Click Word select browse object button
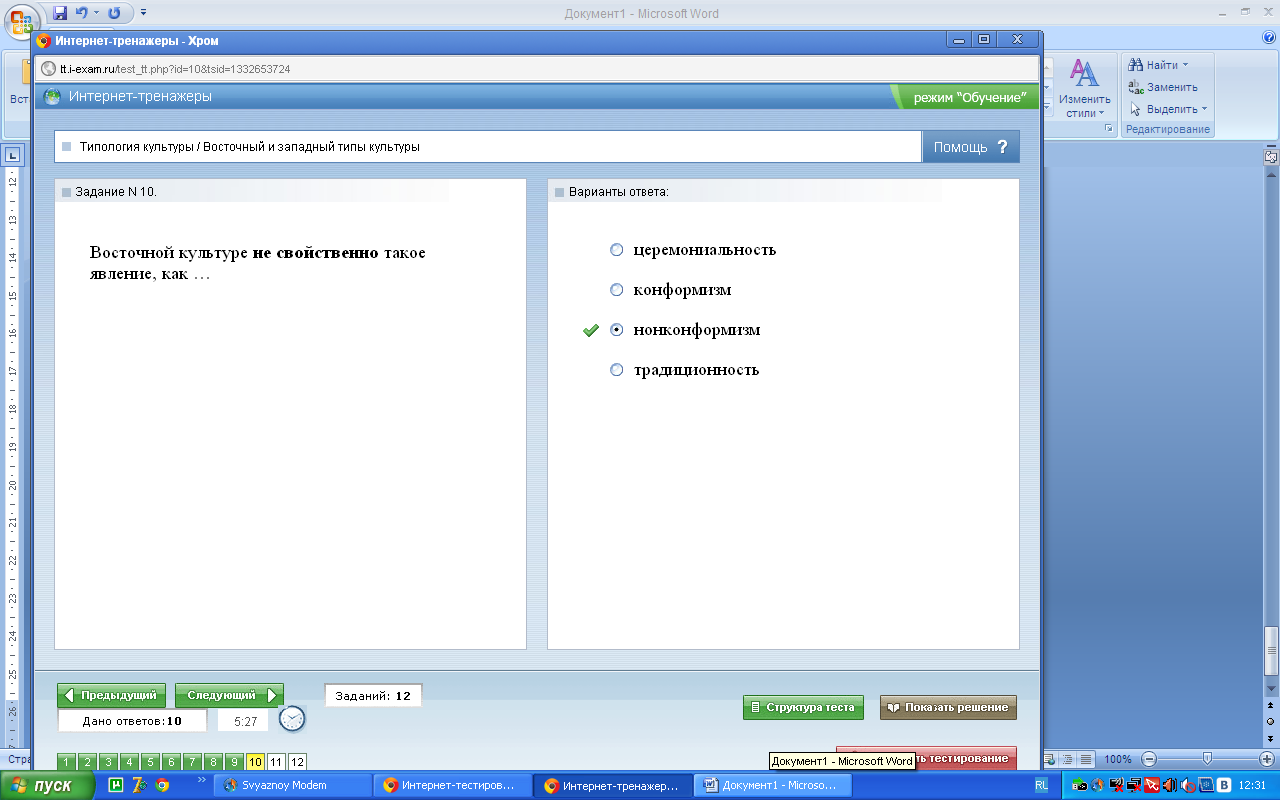This screenshot has height=800, width=1280. coord(1271,721)
